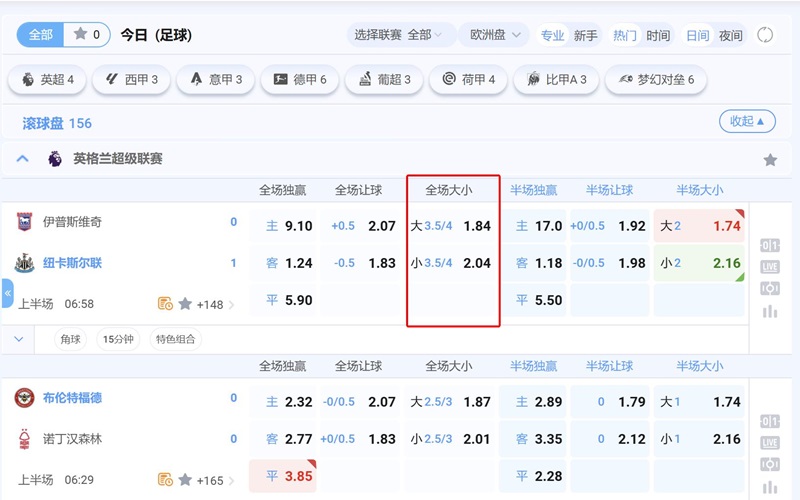Bet on Brentford draw 平 3.85
Viewport: 800px width, 500px height.
[283, 476]
